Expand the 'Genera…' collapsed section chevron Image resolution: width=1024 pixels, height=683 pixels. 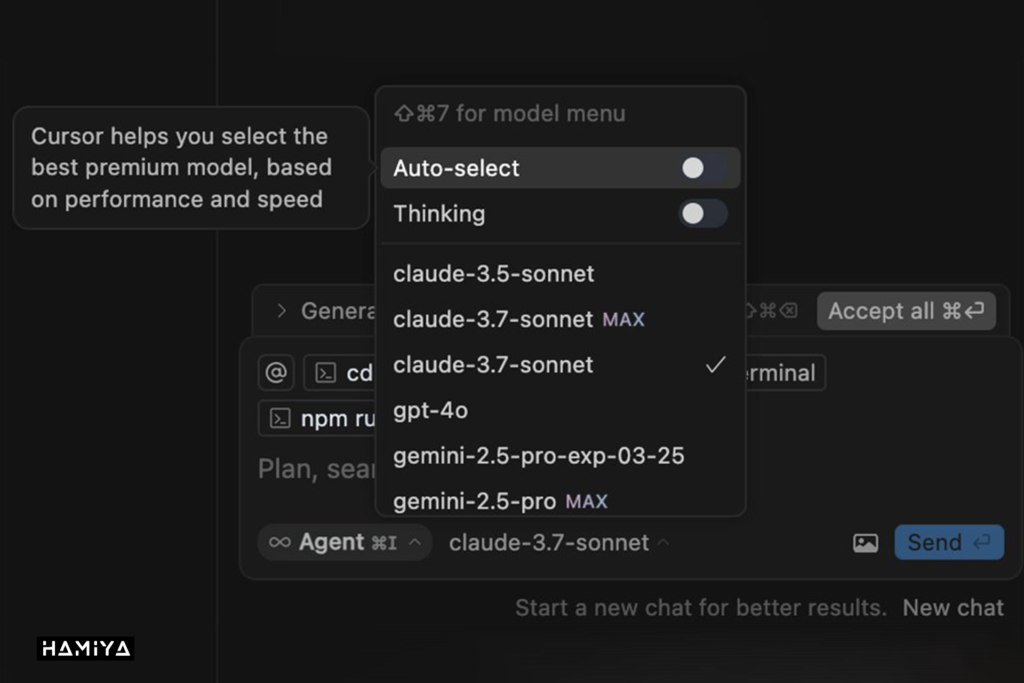[282, 311]
